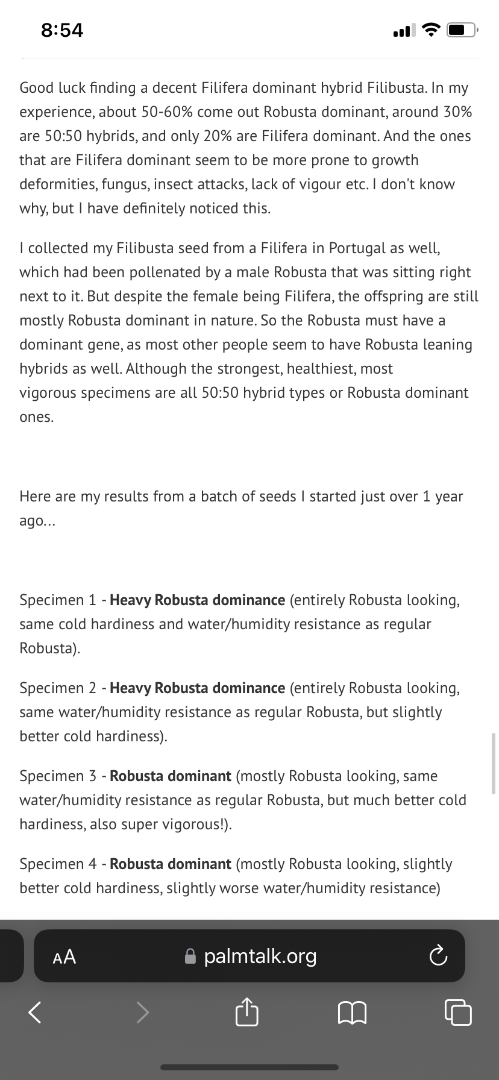
Task: Tap the paragraph starting 'Good luck finding'
Action: (x=246, y=148)
